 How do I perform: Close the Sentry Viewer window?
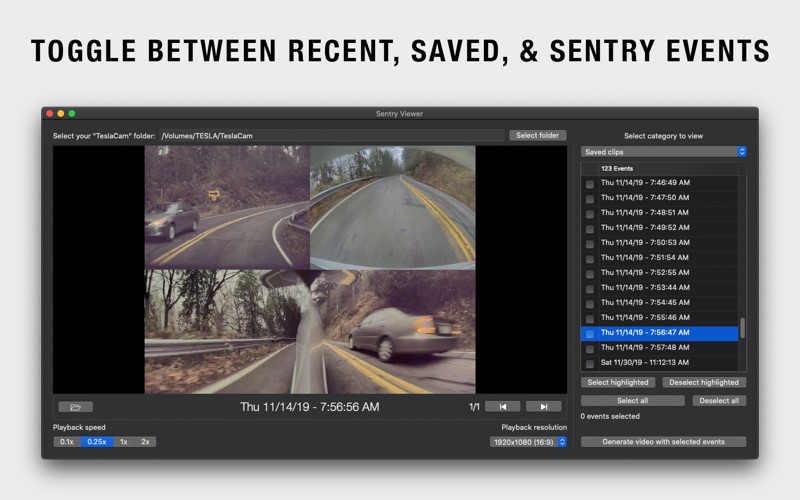[49, 113]
